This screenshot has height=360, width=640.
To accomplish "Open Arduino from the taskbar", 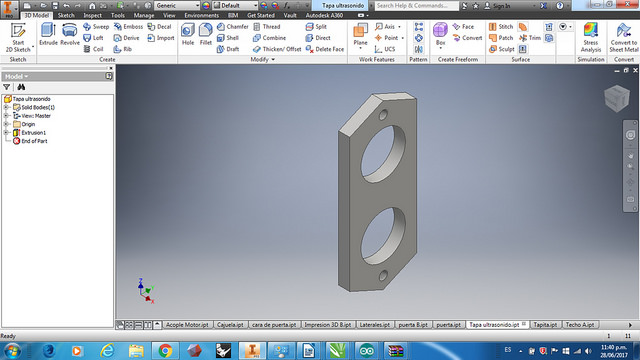I will pyautogui.click(x=367, y=351).
